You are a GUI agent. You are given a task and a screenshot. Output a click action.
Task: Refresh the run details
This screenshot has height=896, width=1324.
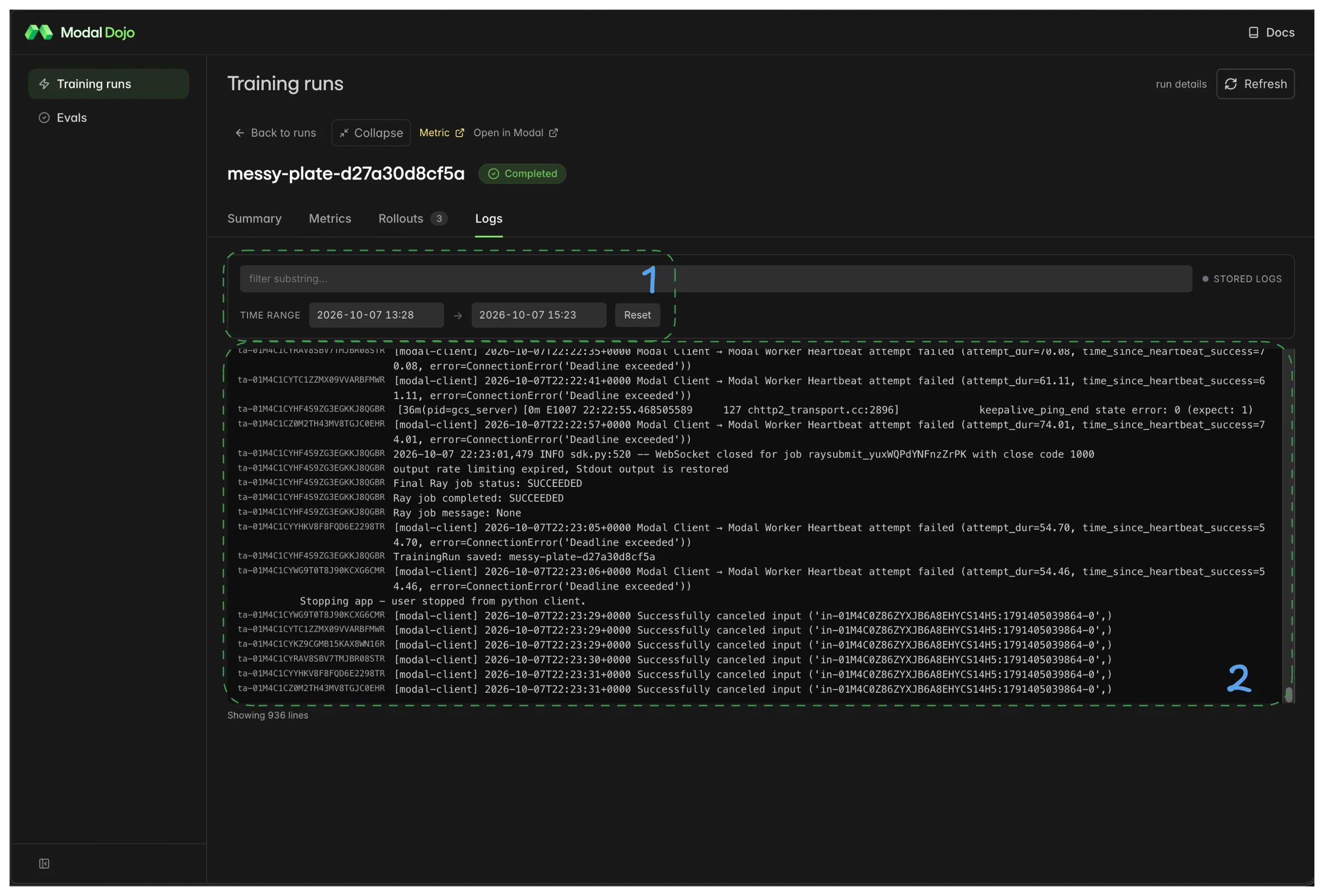point(1255,84)
